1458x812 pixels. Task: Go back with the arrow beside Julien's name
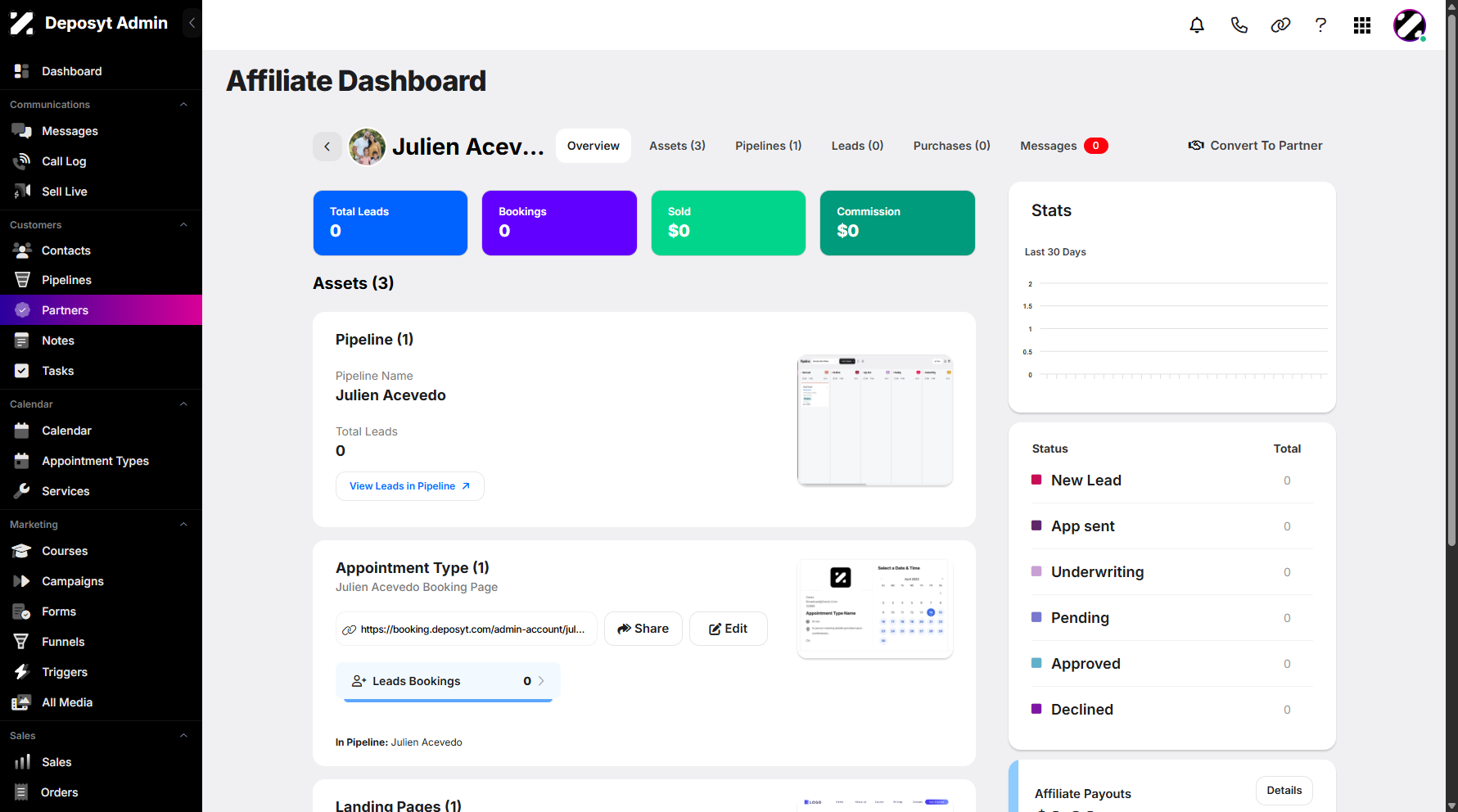[x=327, y=147]
